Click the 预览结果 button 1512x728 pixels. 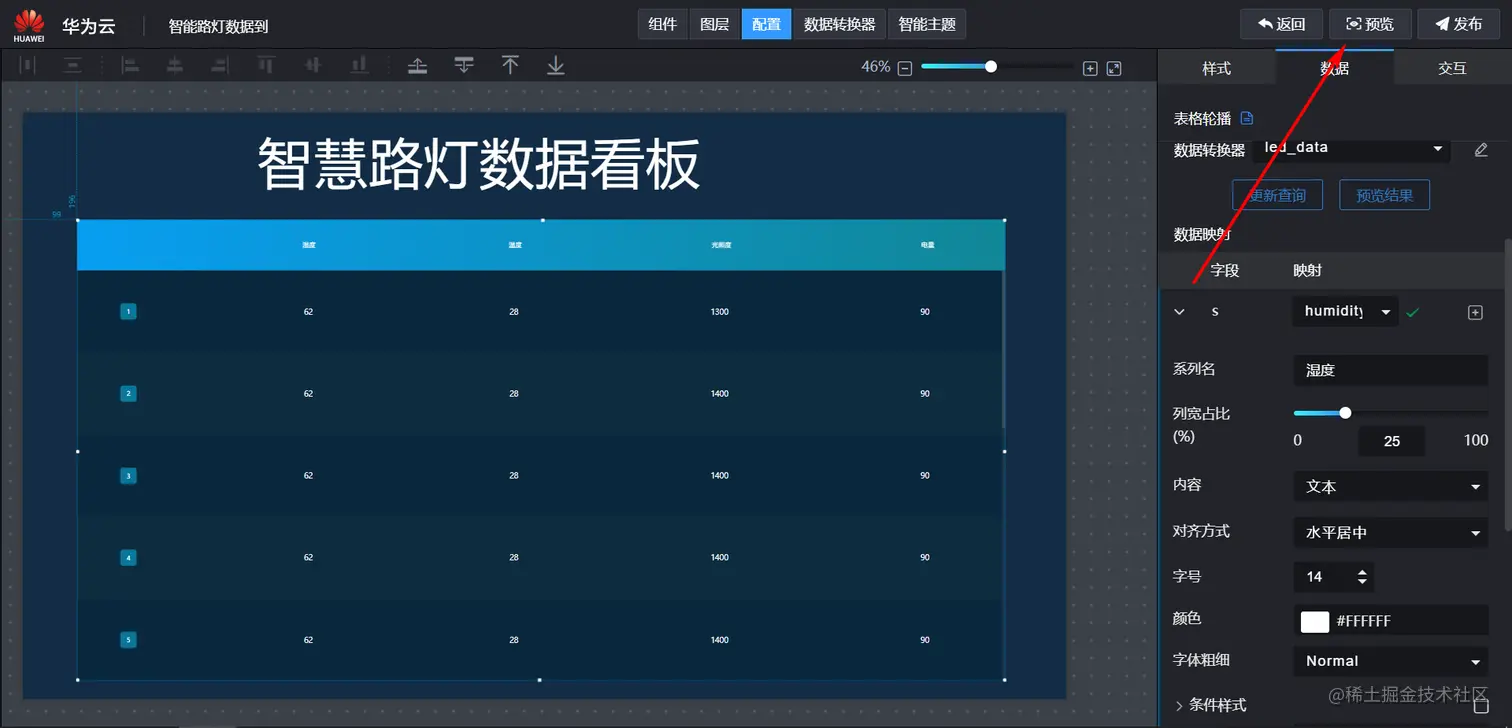coord(1384,195)
